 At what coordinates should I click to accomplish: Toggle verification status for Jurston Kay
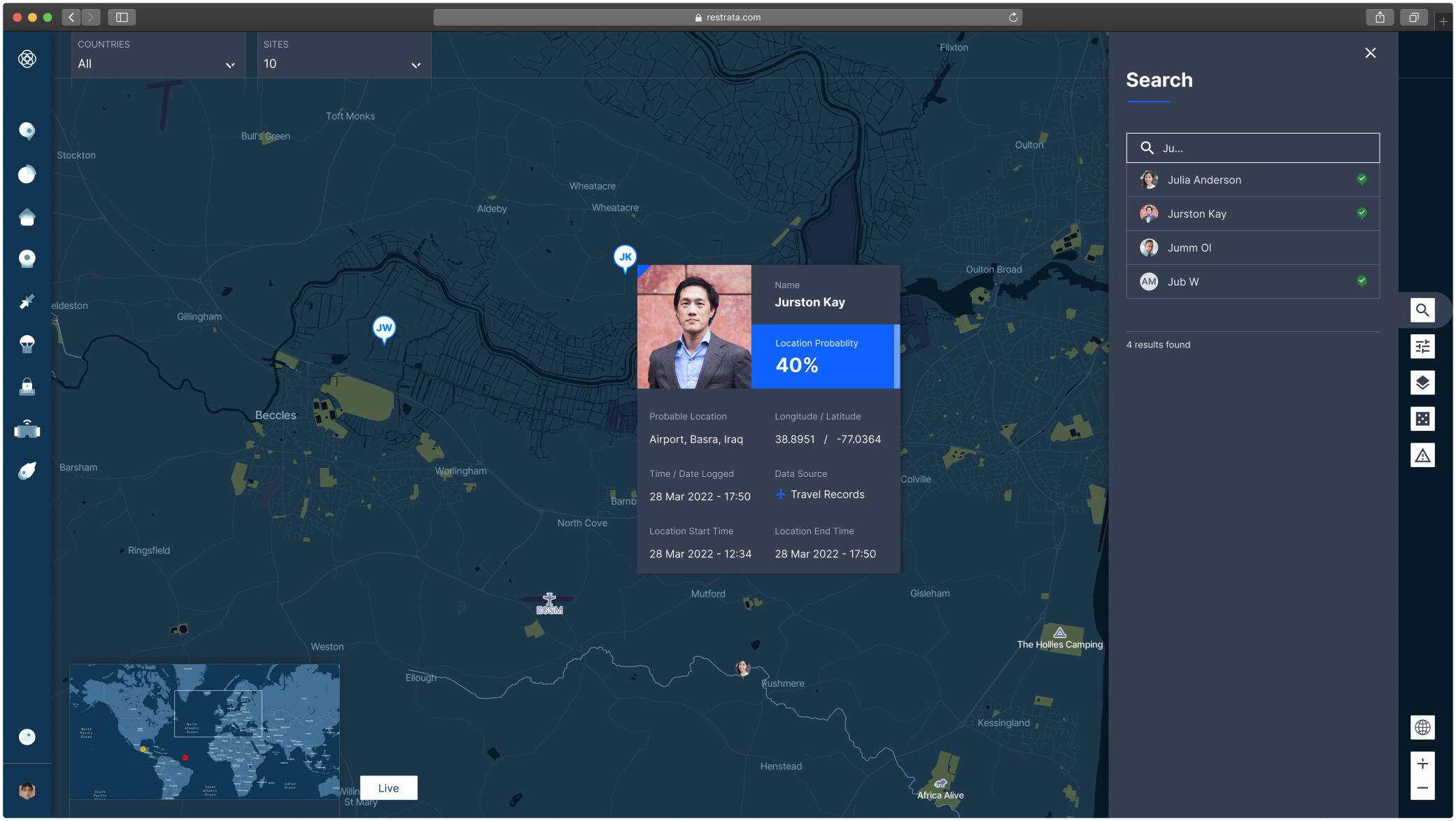pos(1362,213)
